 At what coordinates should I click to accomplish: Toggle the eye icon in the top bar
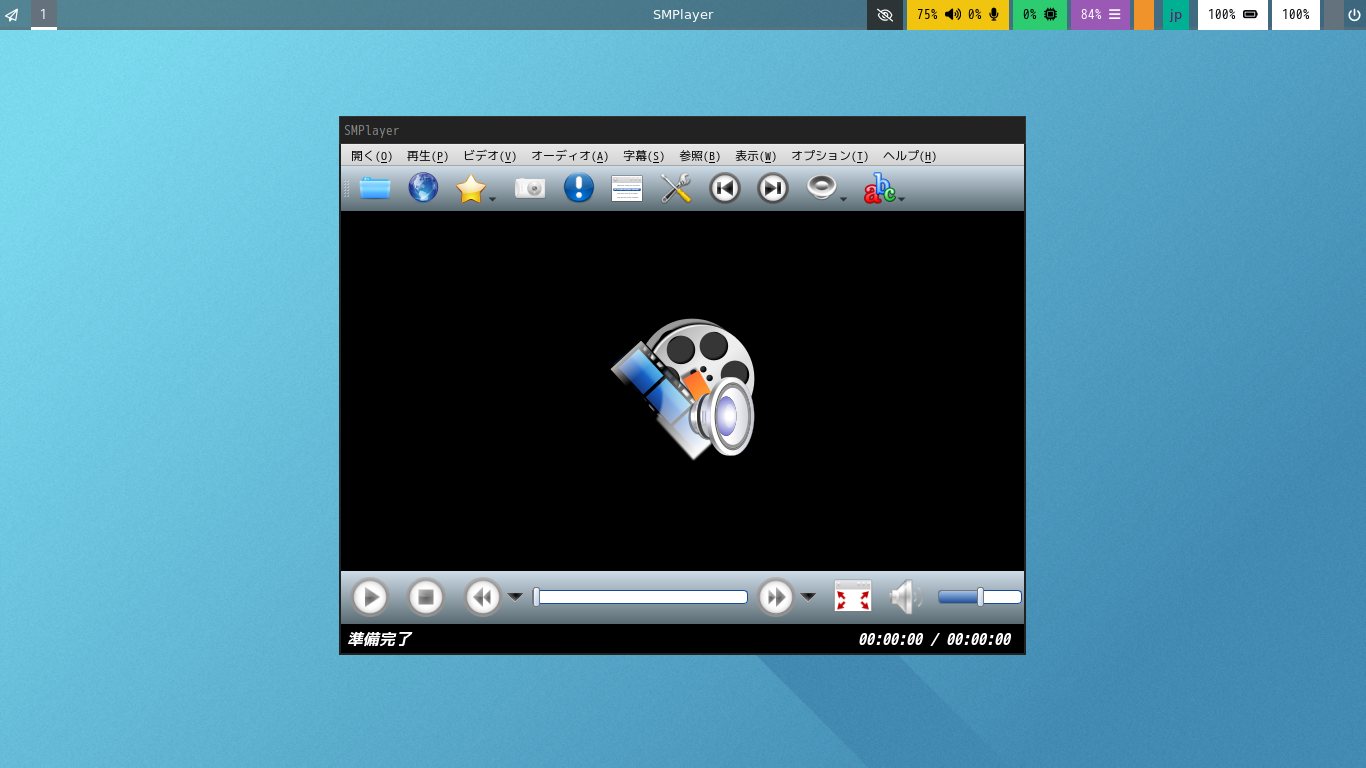pos(884,15)
